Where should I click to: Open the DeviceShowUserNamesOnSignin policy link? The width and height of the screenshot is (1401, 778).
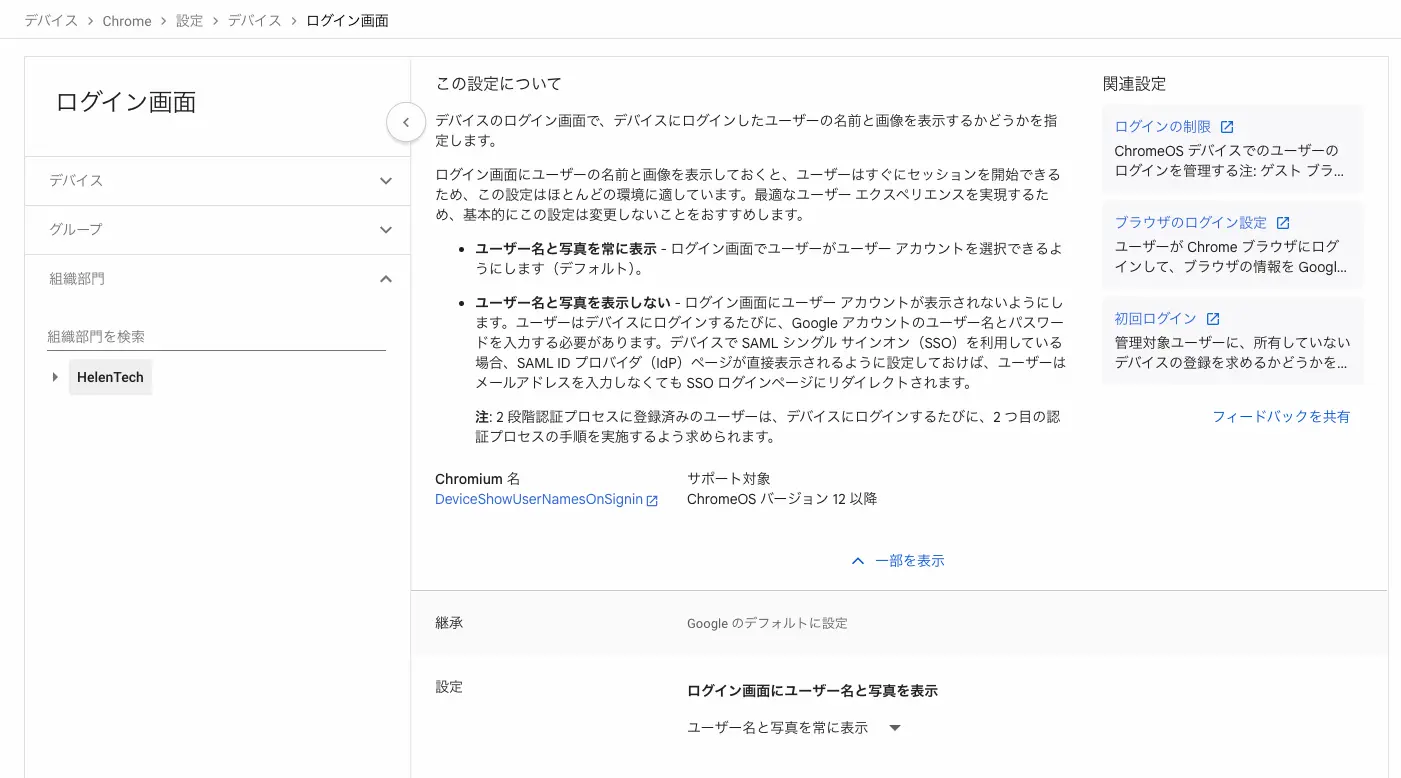tap(539, 499)
